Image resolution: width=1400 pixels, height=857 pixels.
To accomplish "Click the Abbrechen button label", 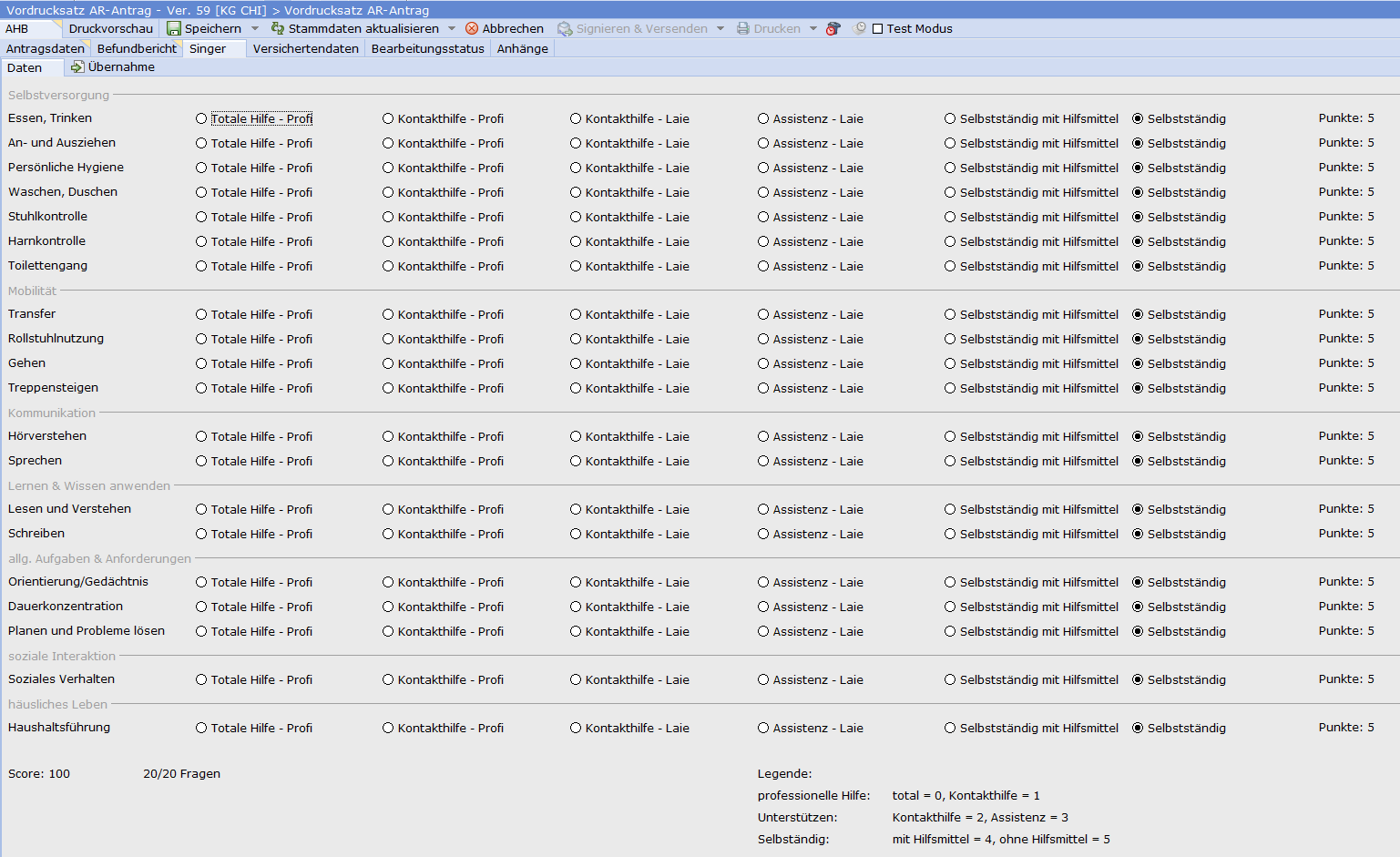I will [513, 29].
